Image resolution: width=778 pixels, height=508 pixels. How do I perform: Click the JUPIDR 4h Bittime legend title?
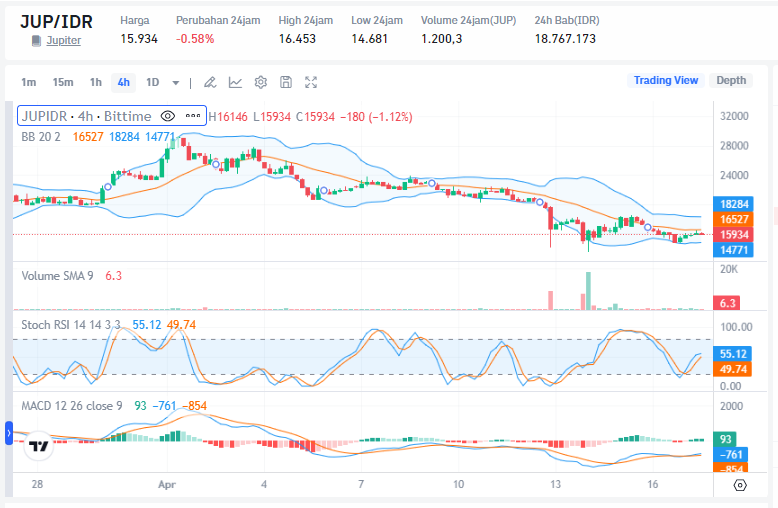(x=86, y=116)
